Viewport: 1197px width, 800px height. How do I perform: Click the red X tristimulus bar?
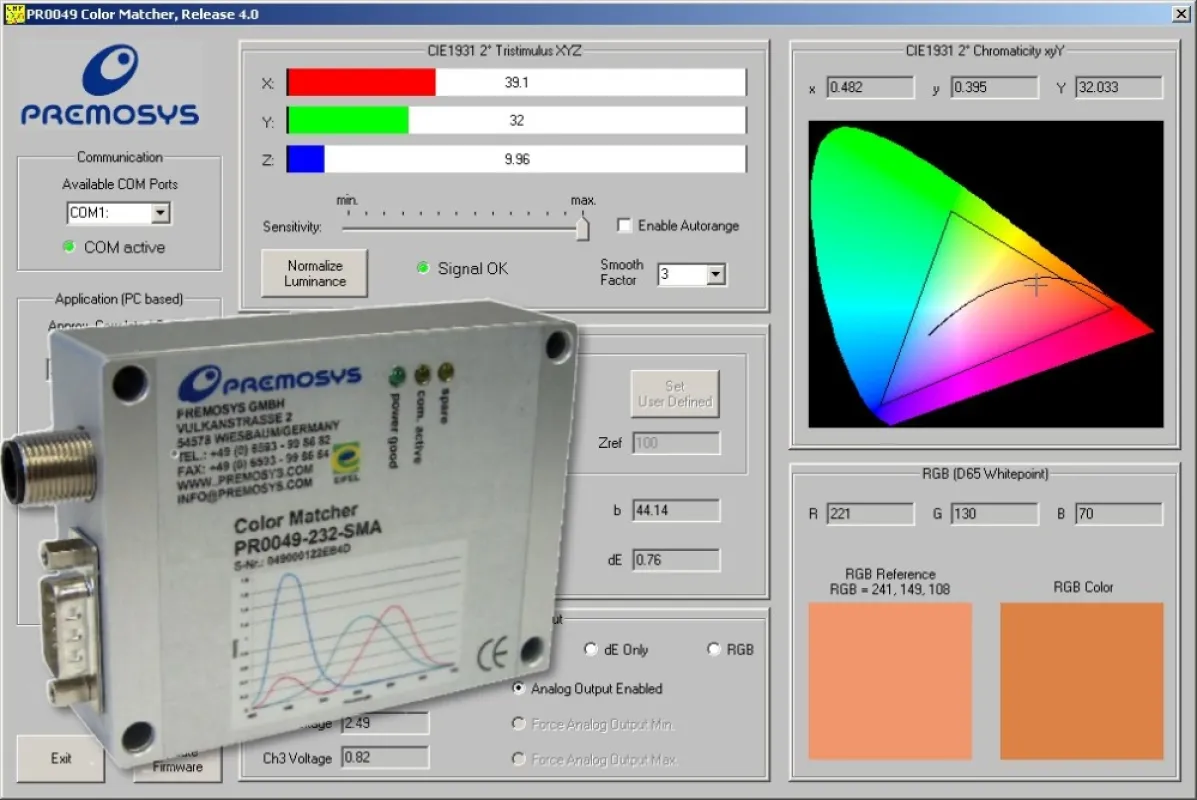click(361, 82)
